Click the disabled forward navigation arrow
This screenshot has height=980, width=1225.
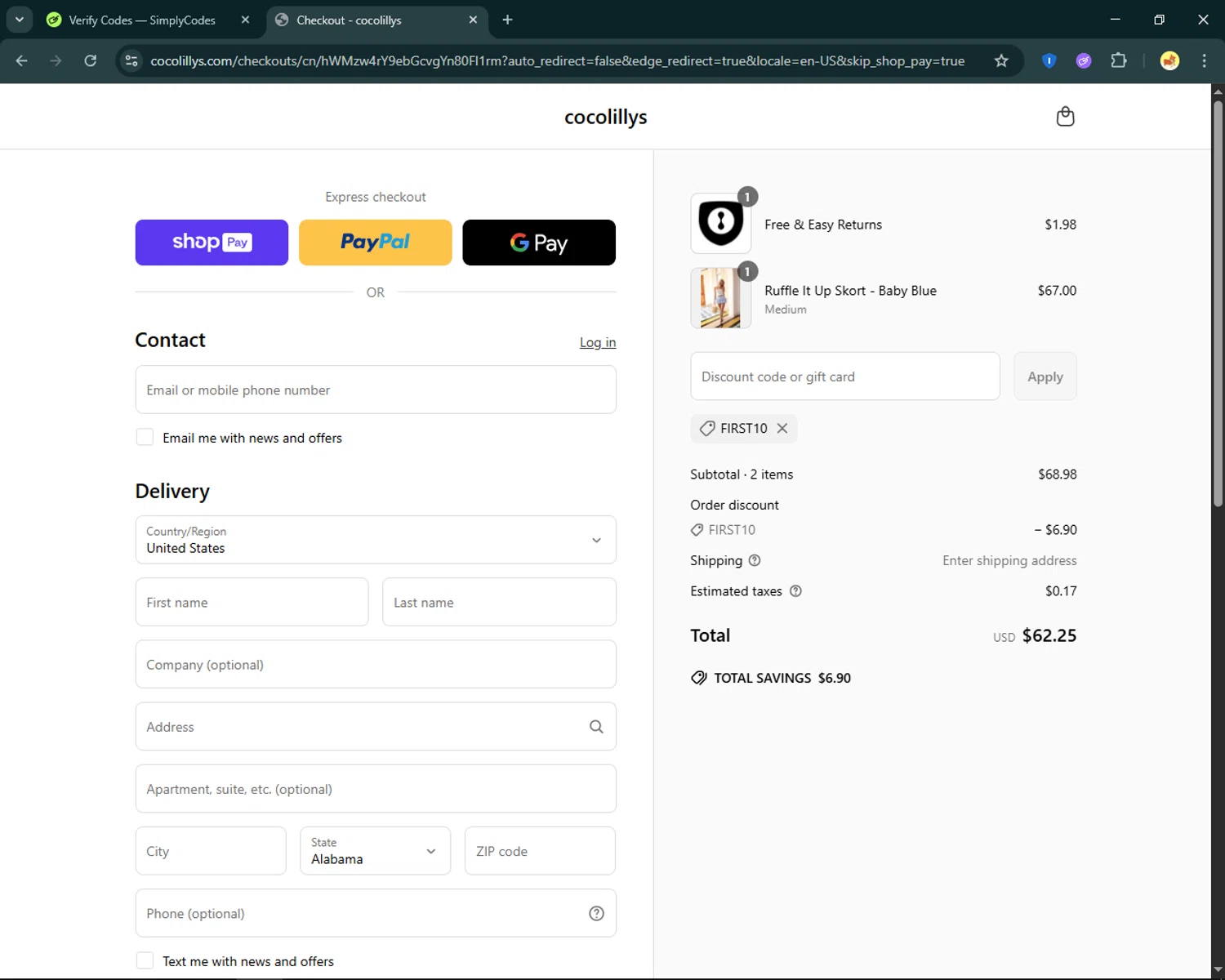coord(56,60)
